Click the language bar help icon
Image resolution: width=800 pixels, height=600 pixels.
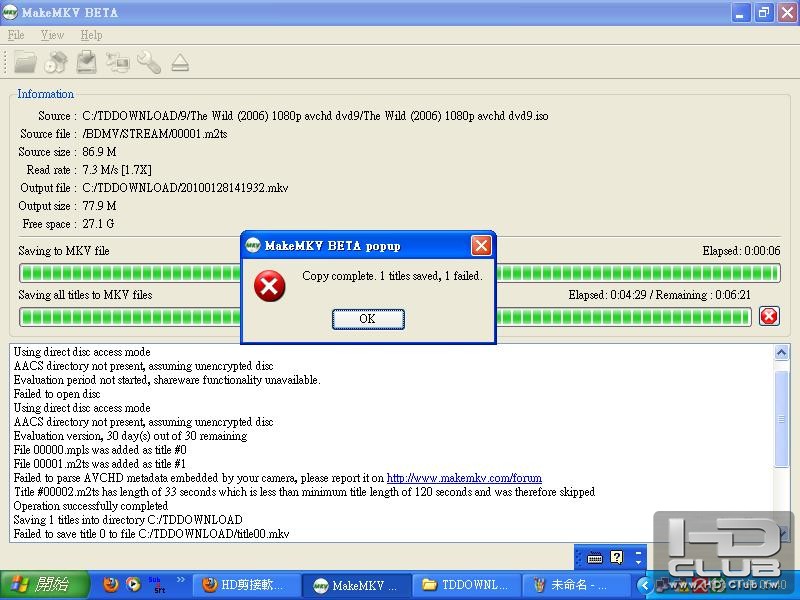(x=616, y=558)
